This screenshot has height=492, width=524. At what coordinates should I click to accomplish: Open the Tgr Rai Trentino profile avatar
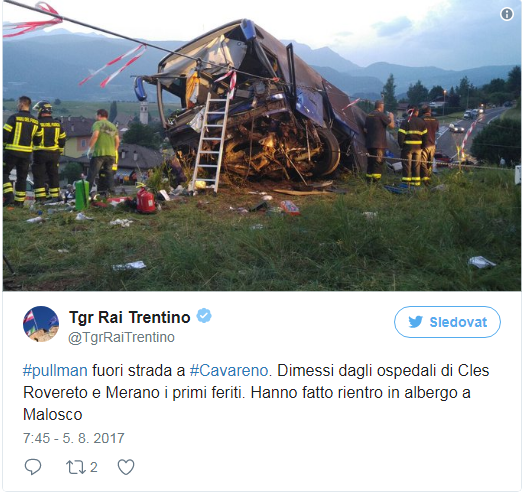click(x=41, y=324)
